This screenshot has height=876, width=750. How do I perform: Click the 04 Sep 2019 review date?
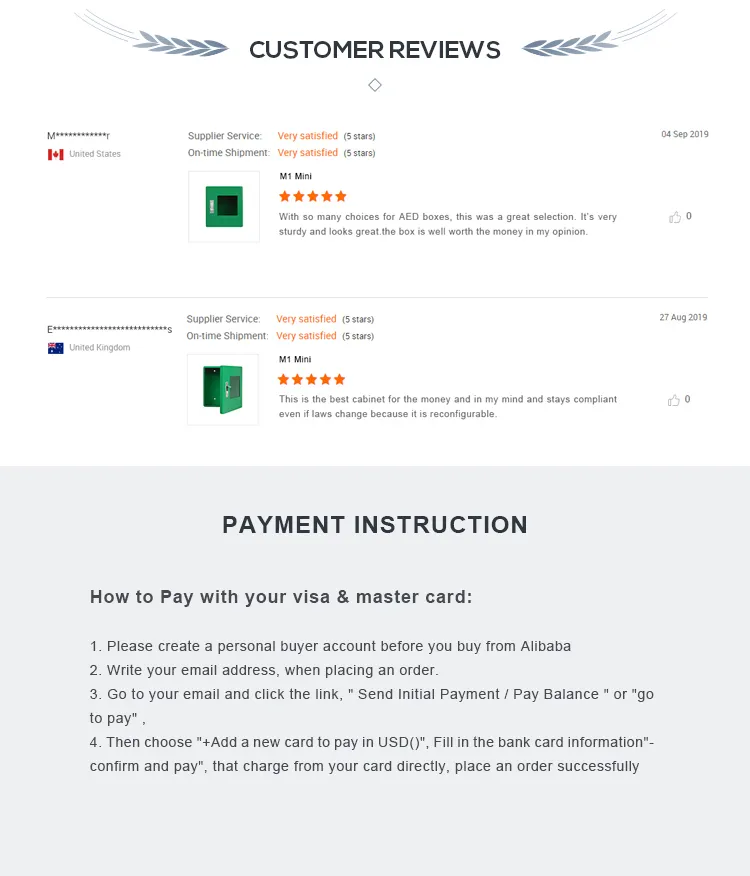[684, 134]
